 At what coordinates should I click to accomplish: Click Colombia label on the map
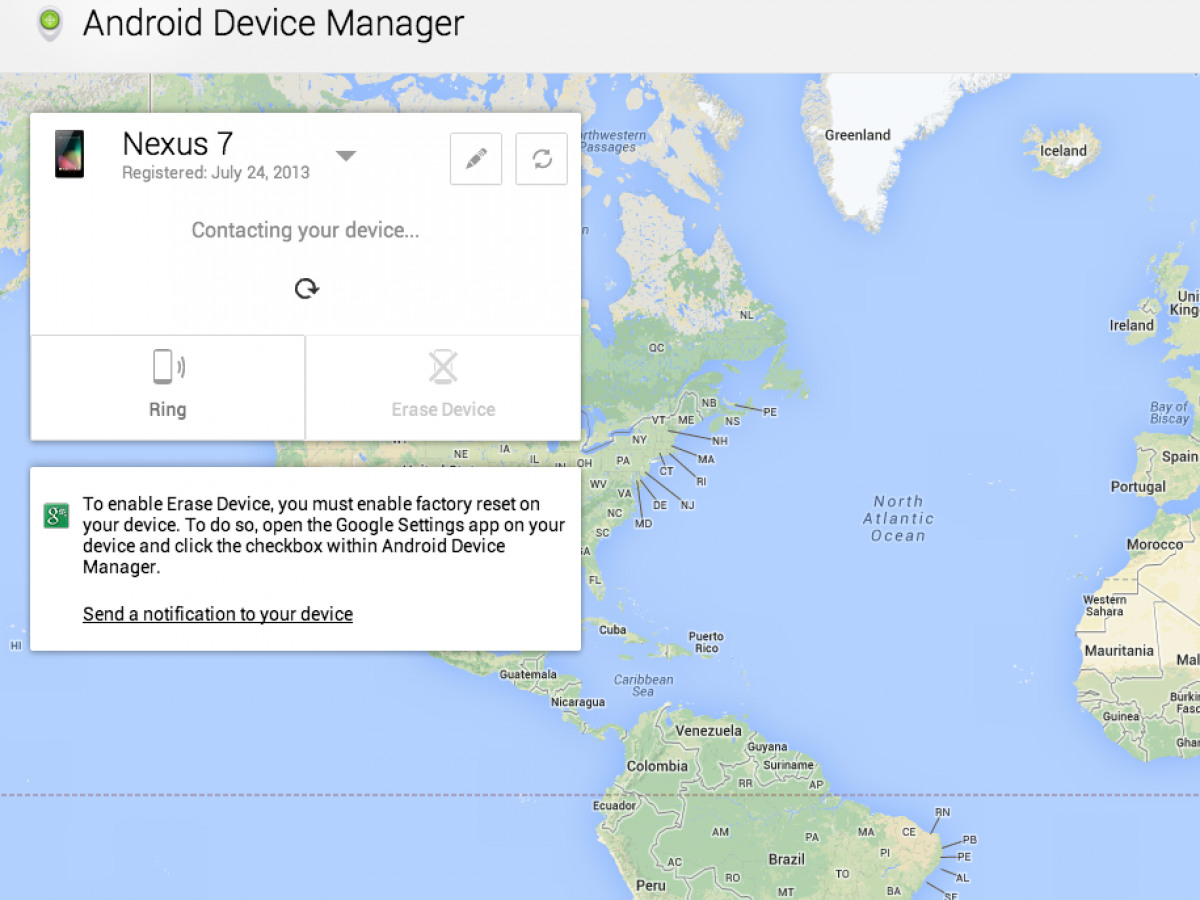[x=657, y=766]
